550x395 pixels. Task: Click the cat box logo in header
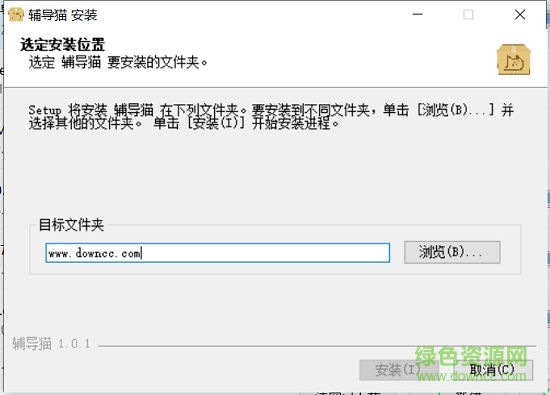tap(514, 59)
